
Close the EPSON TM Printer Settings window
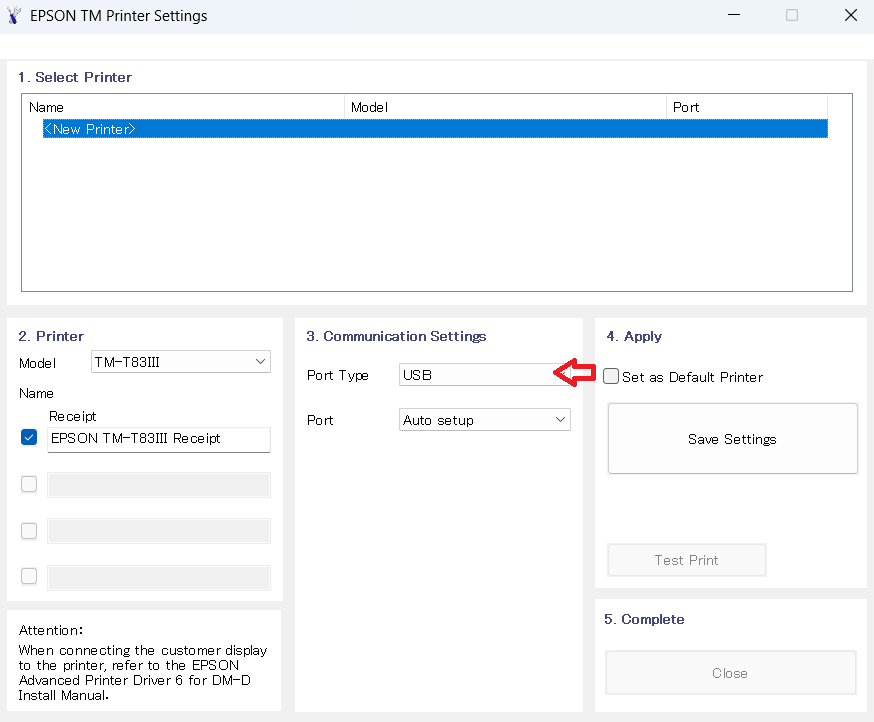pos(850,16)
